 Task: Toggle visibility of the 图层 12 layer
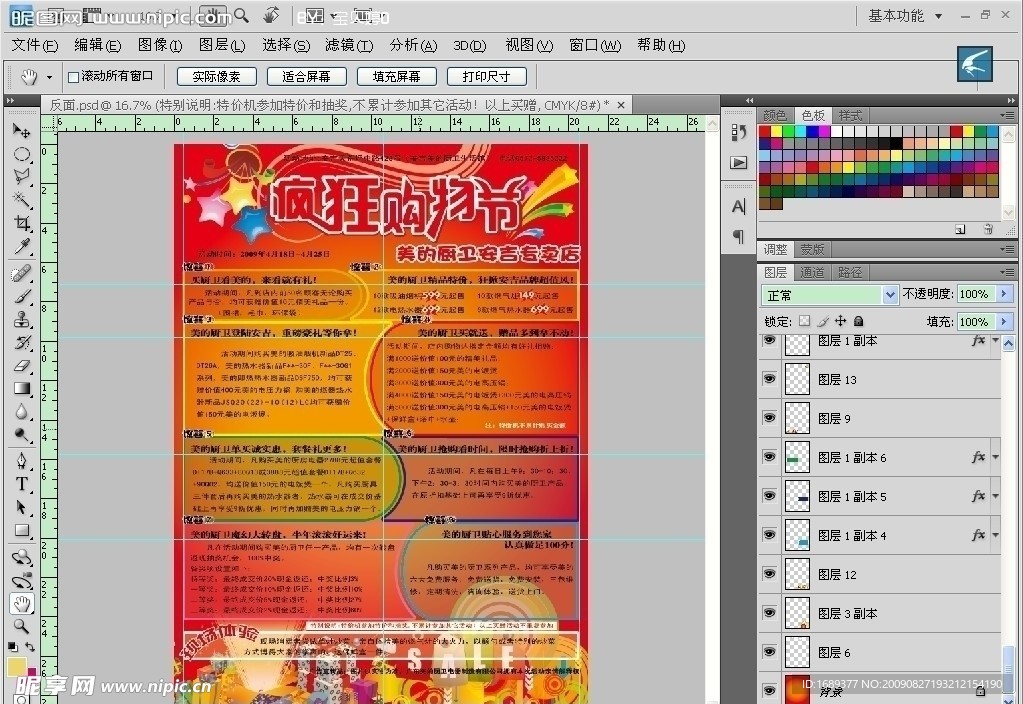tap(769, 574)
